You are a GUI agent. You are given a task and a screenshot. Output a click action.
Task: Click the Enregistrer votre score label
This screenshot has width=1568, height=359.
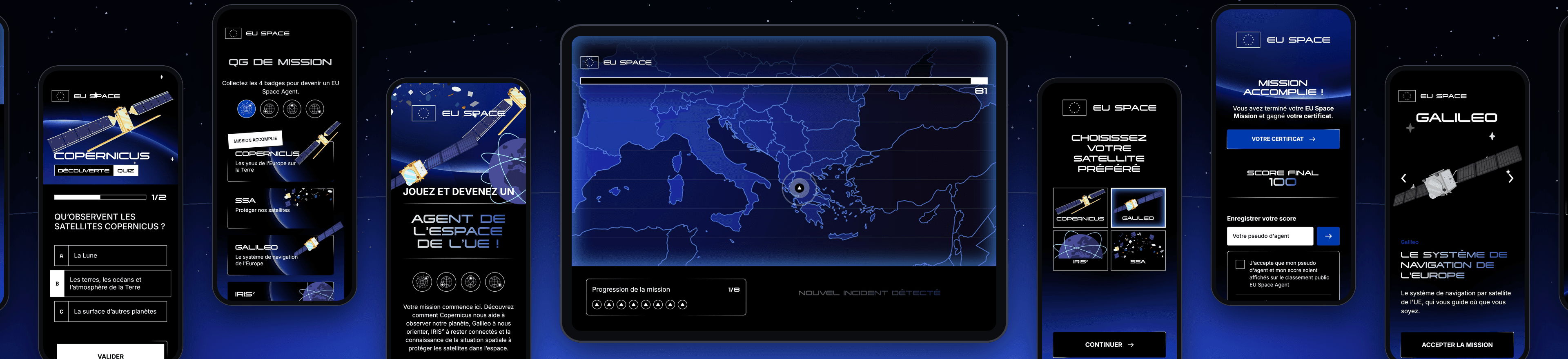pyautogui.click(x=1261, y=218)
